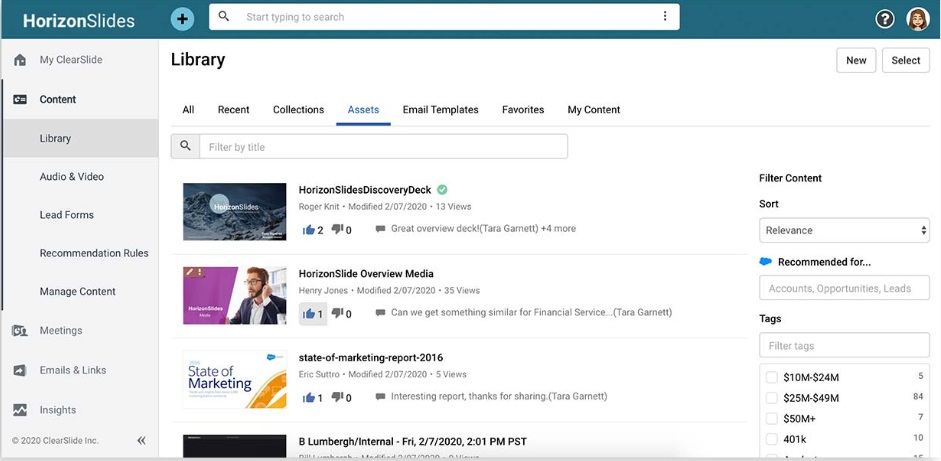Screen dimensions: 941x461
Task: Open the State of Marketing thumbnail
Action: (x=235, y=379)
